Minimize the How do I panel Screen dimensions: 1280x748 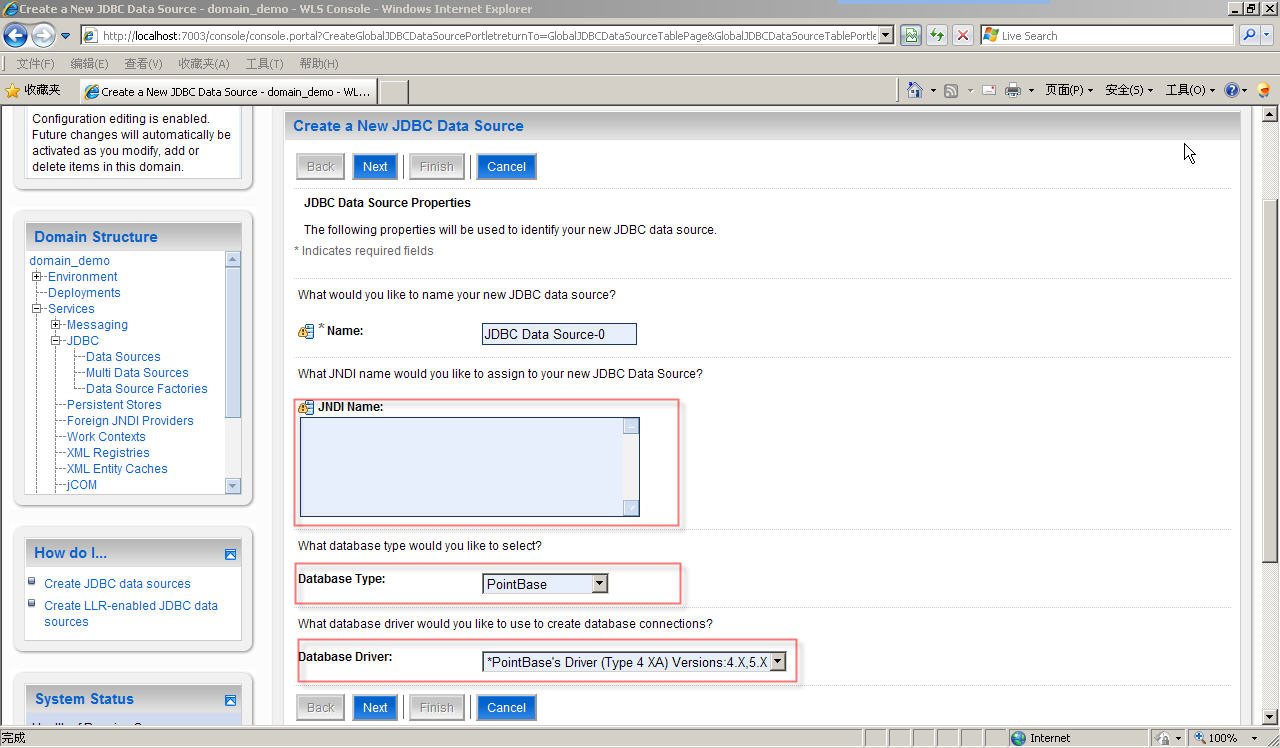click(230, 554)
